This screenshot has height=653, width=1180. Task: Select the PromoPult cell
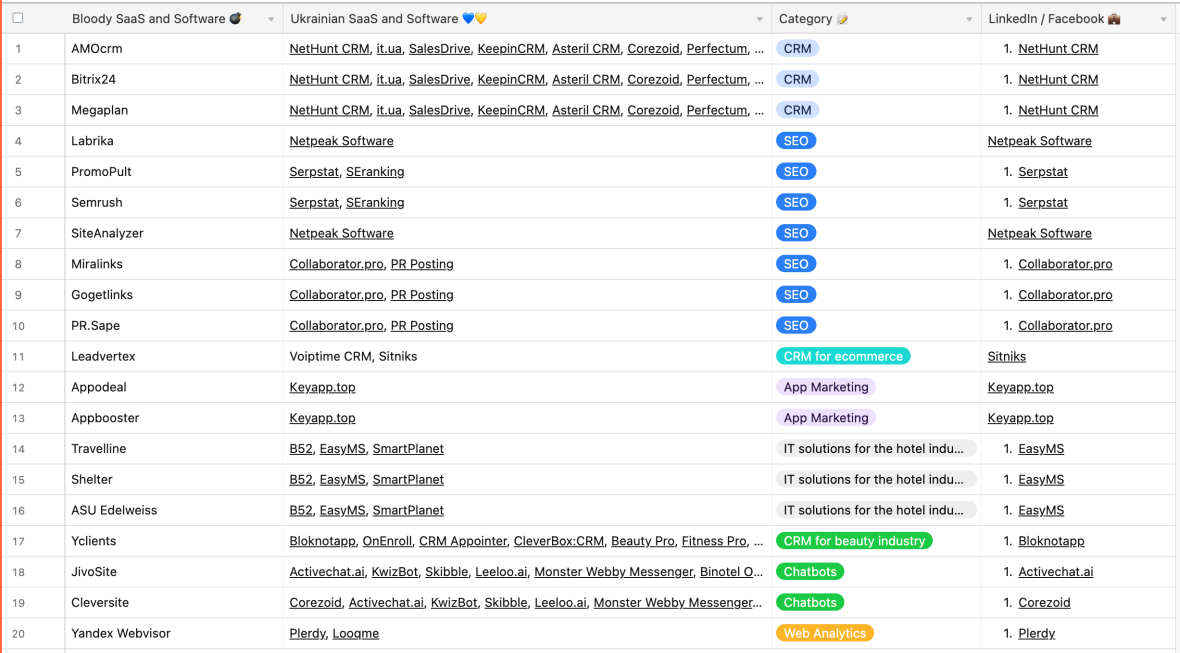pos(174,172)
